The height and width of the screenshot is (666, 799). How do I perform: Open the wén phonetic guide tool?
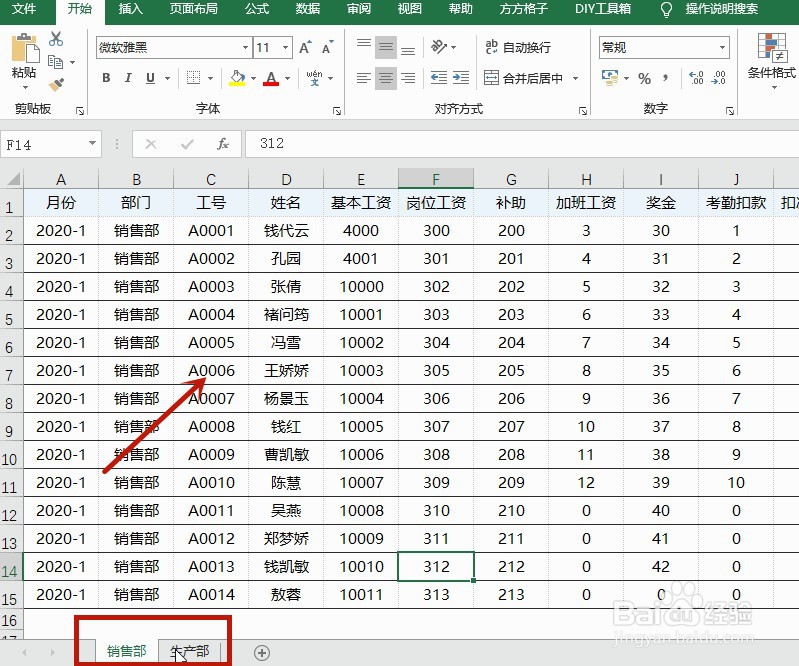tap(314, 78)
